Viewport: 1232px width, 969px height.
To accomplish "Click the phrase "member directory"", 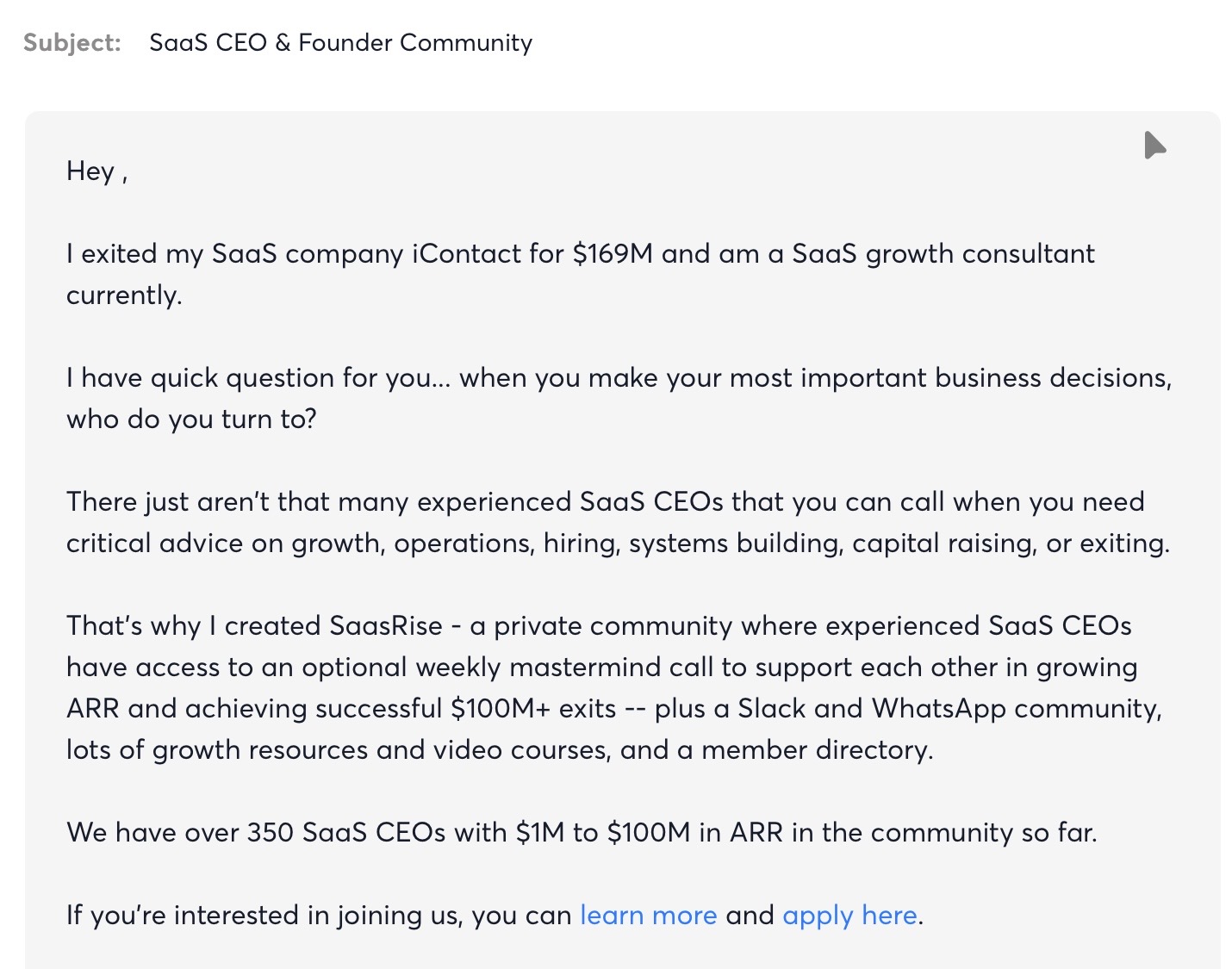I will coord(816,749).
